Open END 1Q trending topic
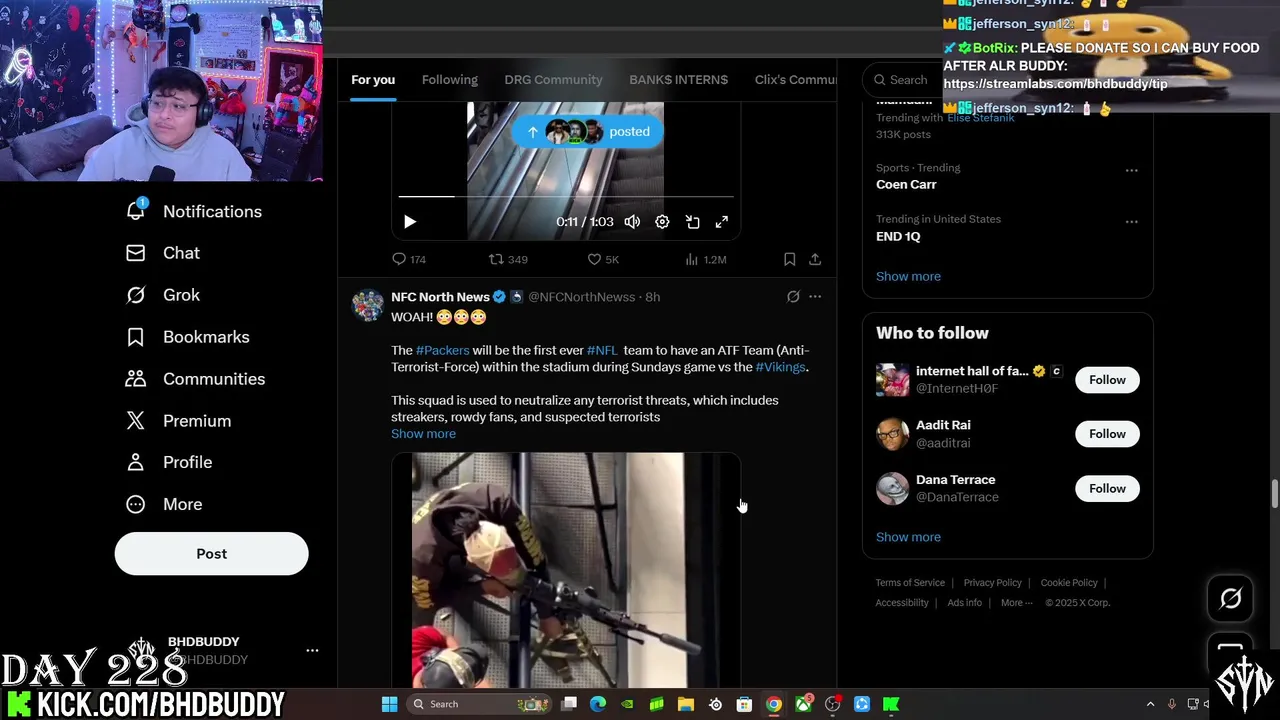Image resolution: width=1280 pixels, height=720 pixels. coord(898,236)
